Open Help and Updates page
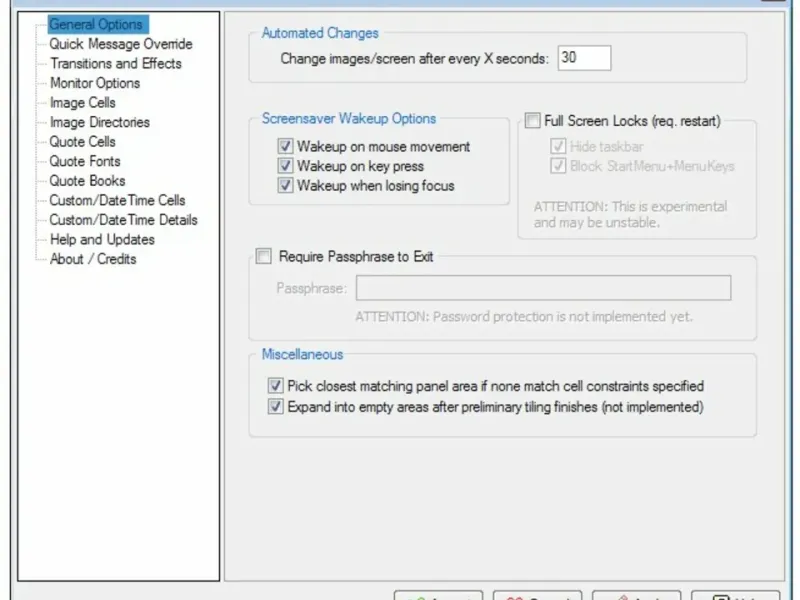Screen dimensions: 800x600 pos(102,239)
